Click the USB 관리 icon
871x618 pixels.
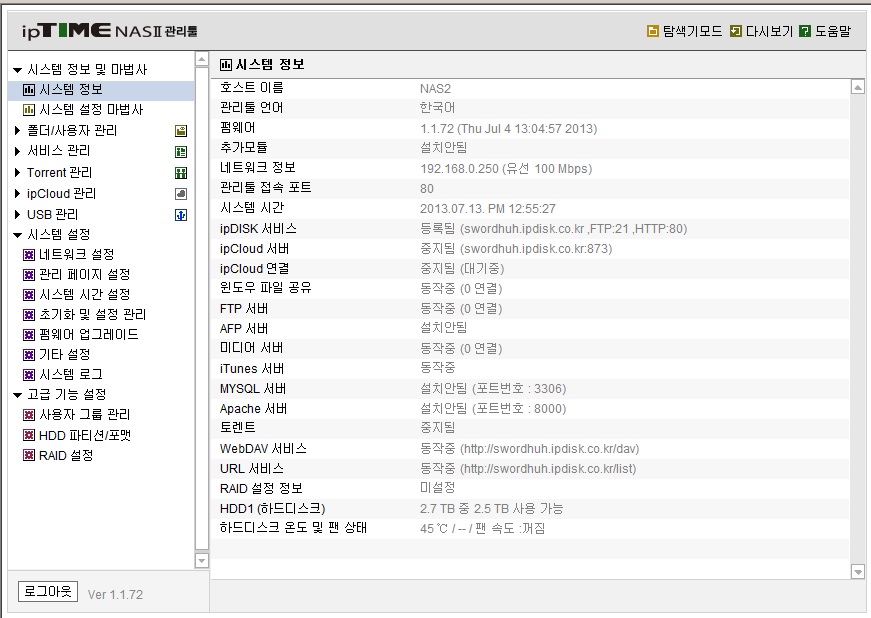pos(181,215)
